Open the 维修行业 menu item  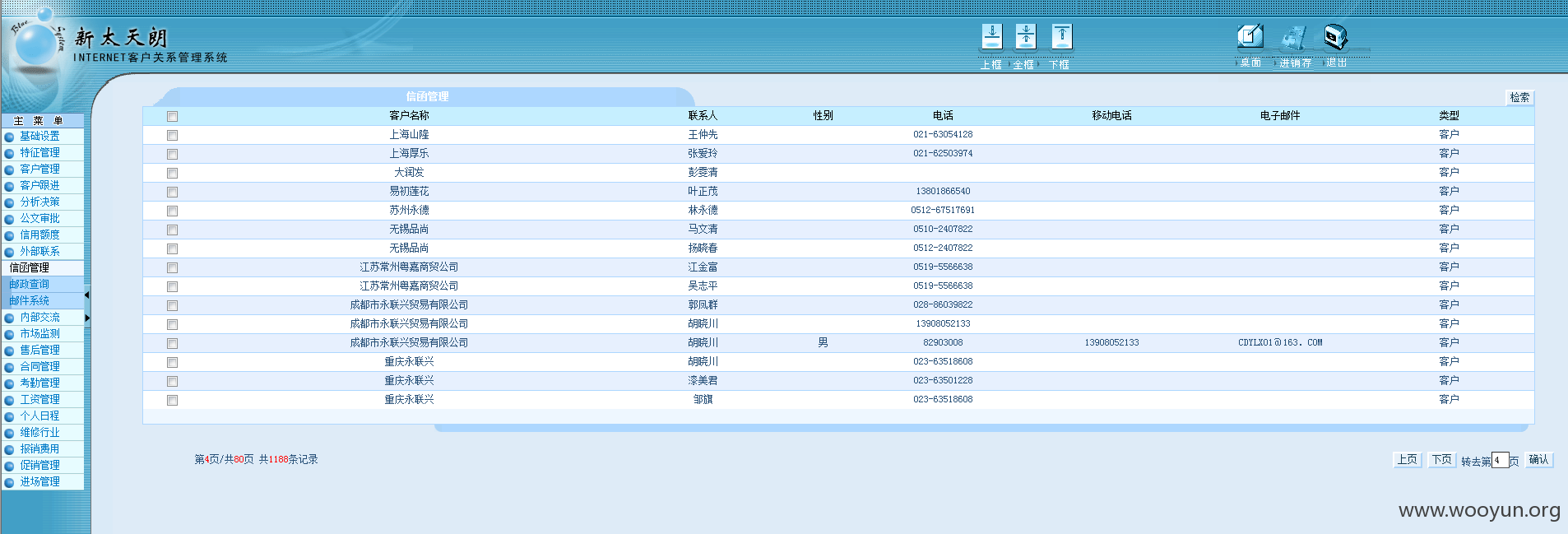point(39,432)
